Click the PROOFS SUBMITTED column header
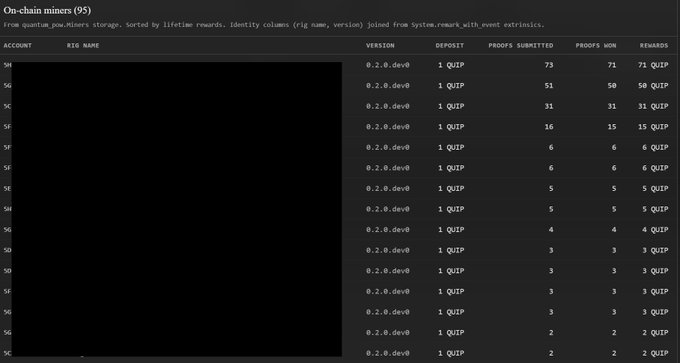 [521, 46]
